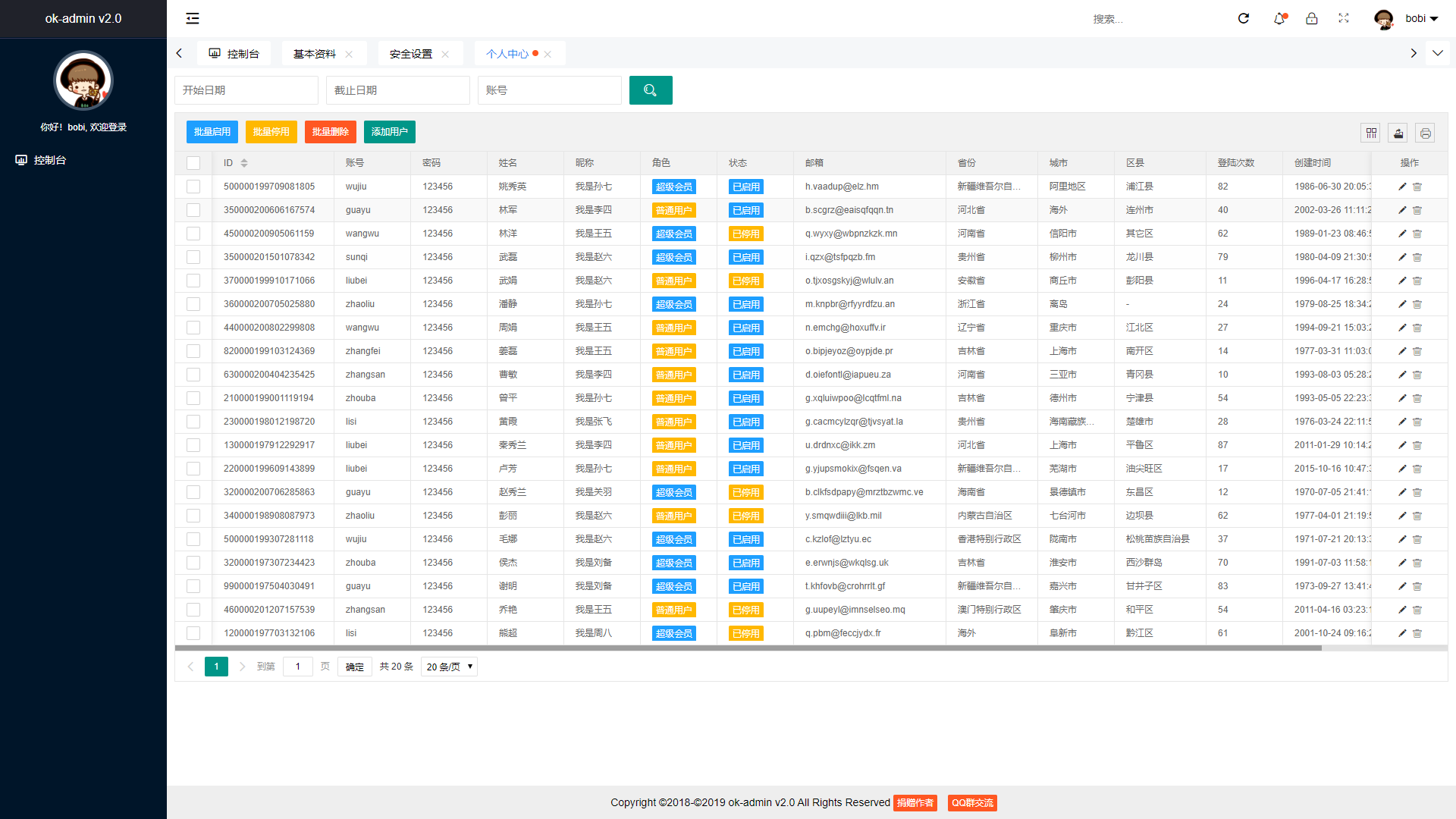
Task: Edit the row for h.vaadup@elz.hm
Action: pos(1402,187)
